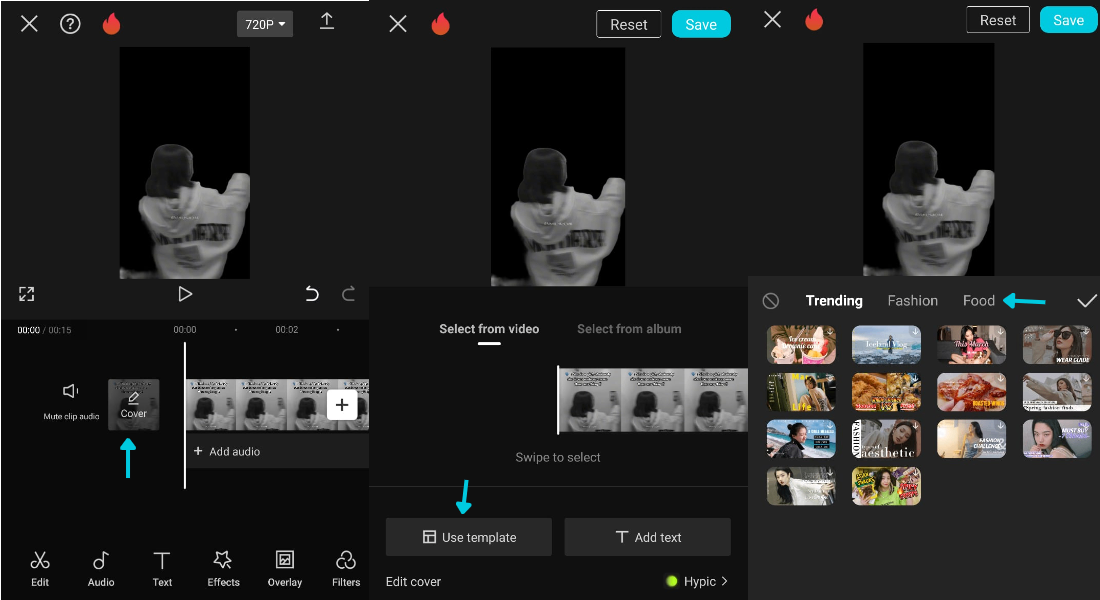
Task: Tap the flame icon in the right panel
Action: [814, 20]
